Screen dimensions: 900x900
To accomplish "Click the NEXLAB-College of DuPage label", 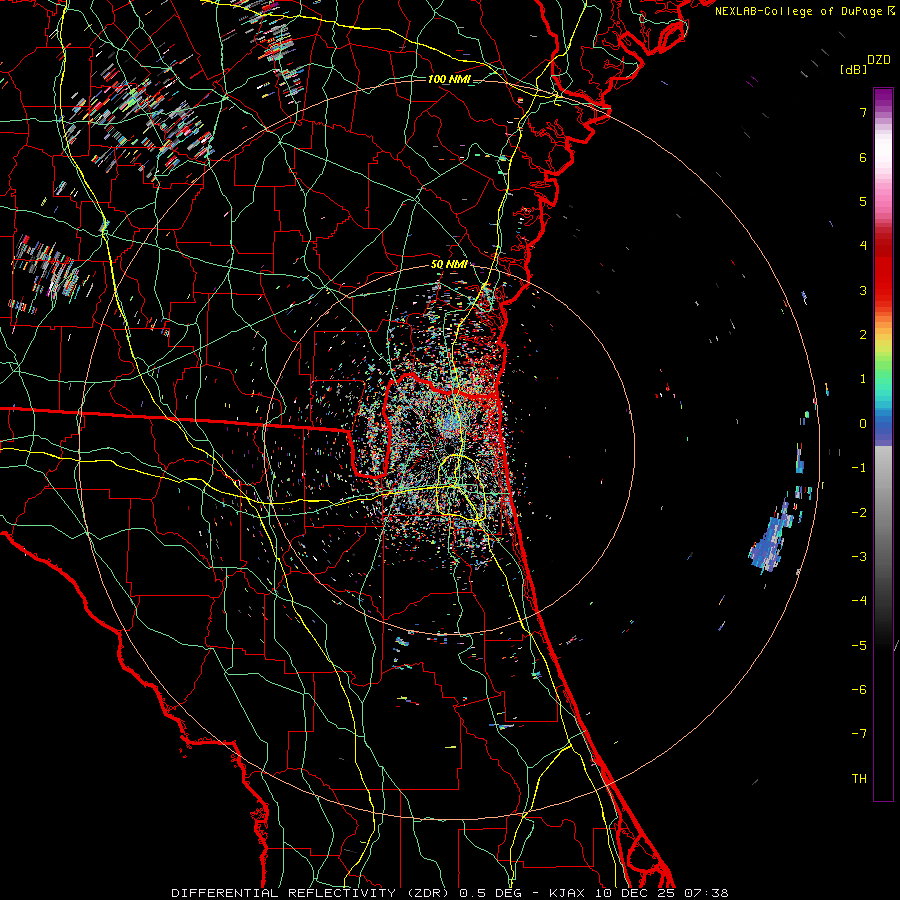I will coord(800,11).
